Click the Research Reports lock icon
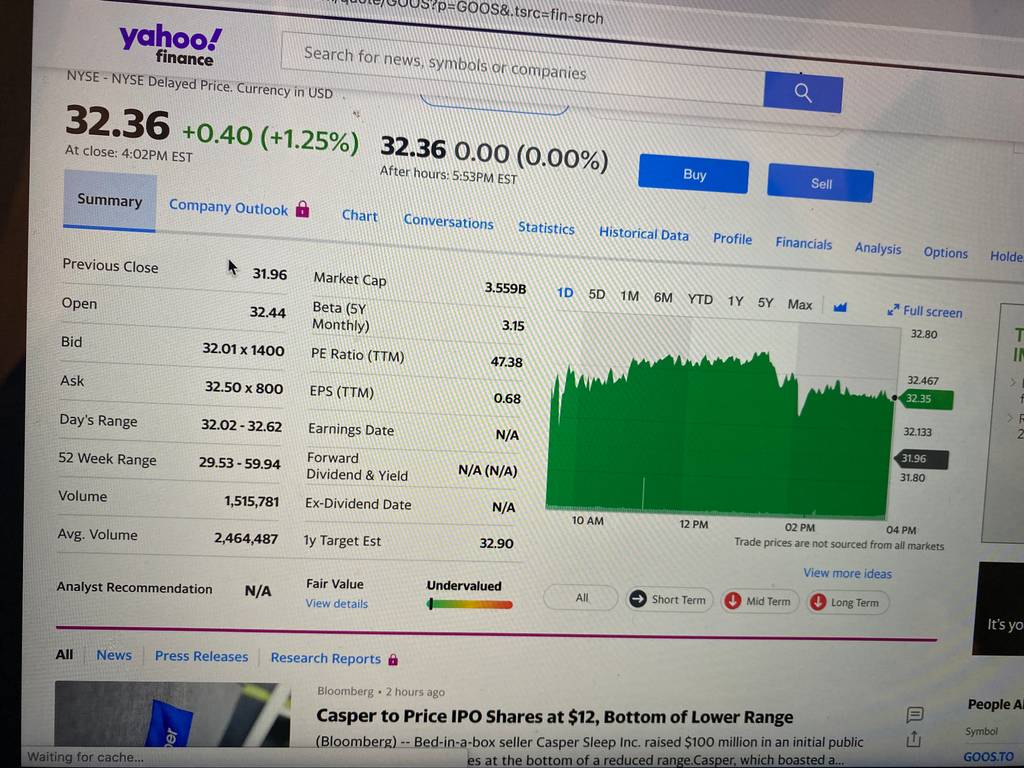 click(392, 660)
